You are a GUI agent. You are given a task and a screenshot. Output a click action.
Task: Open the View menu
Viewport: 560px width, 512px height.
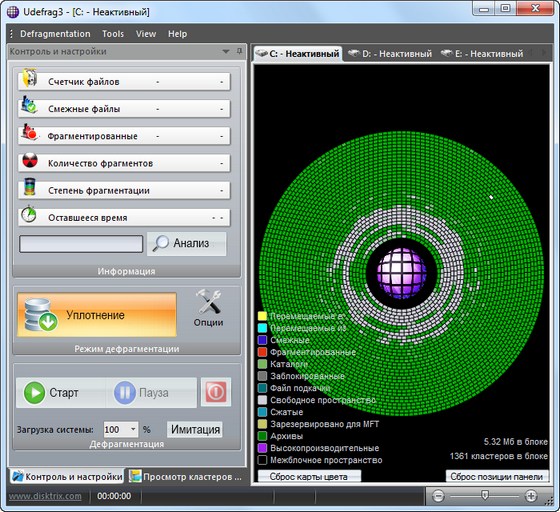tap(146, 34)
